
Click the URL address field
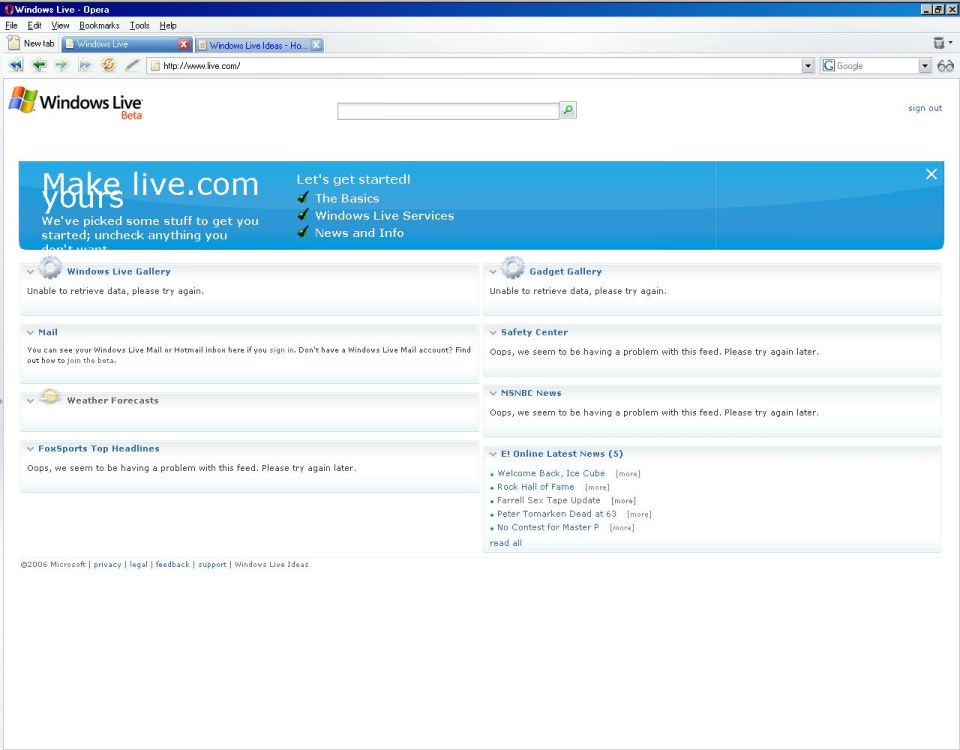[x=481, y=66]
